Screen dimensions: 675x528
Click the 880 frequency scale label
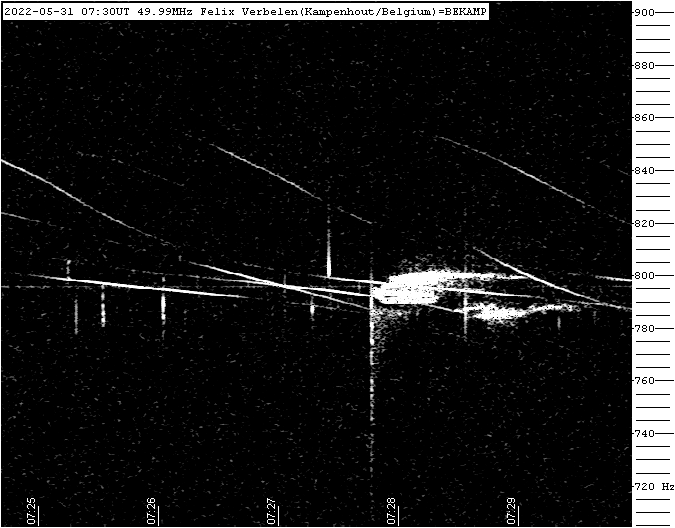pos(644,65)
